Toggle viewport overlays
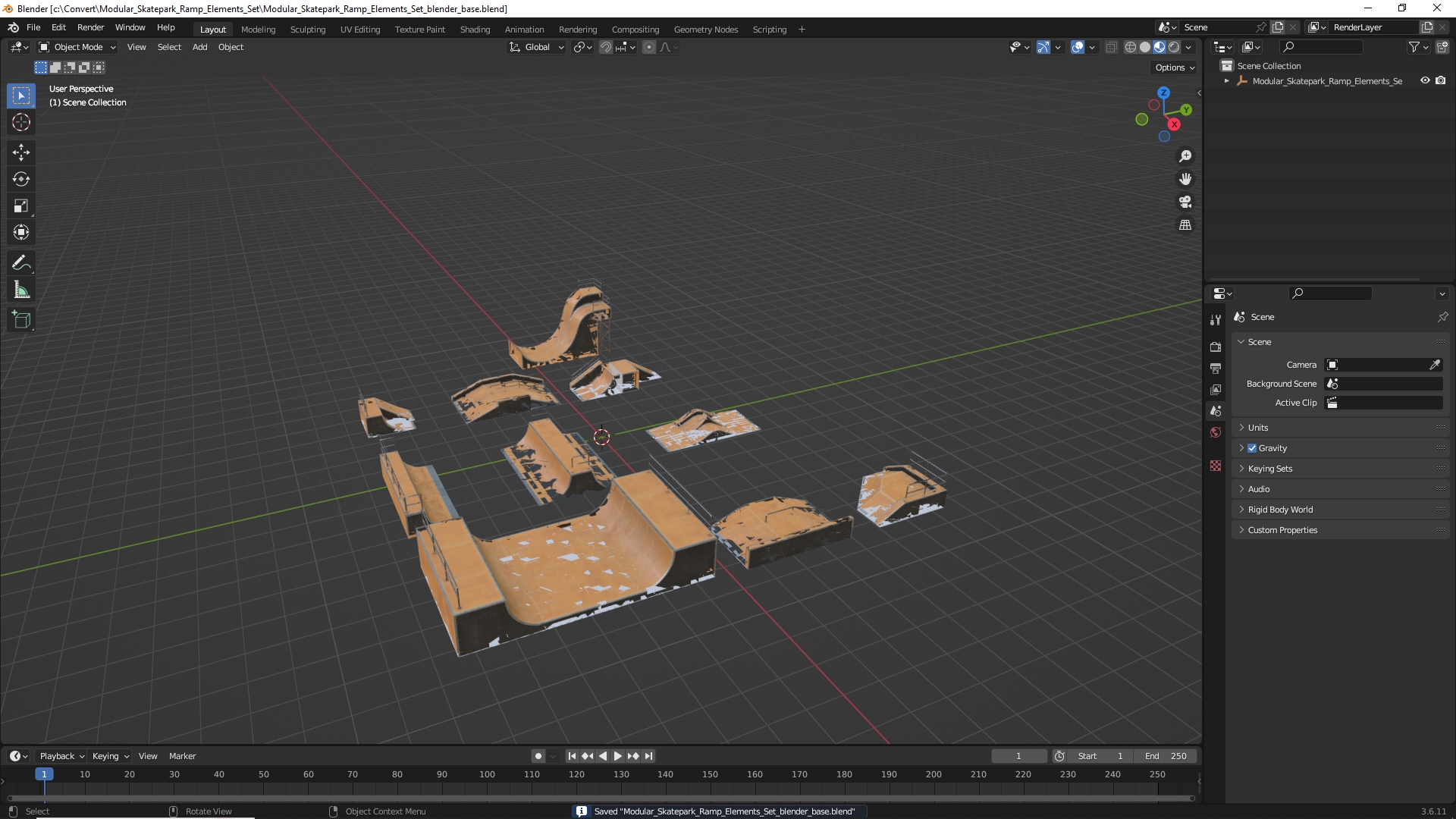The width and height of the screenshot is (1456, 819). [1078, 47]
